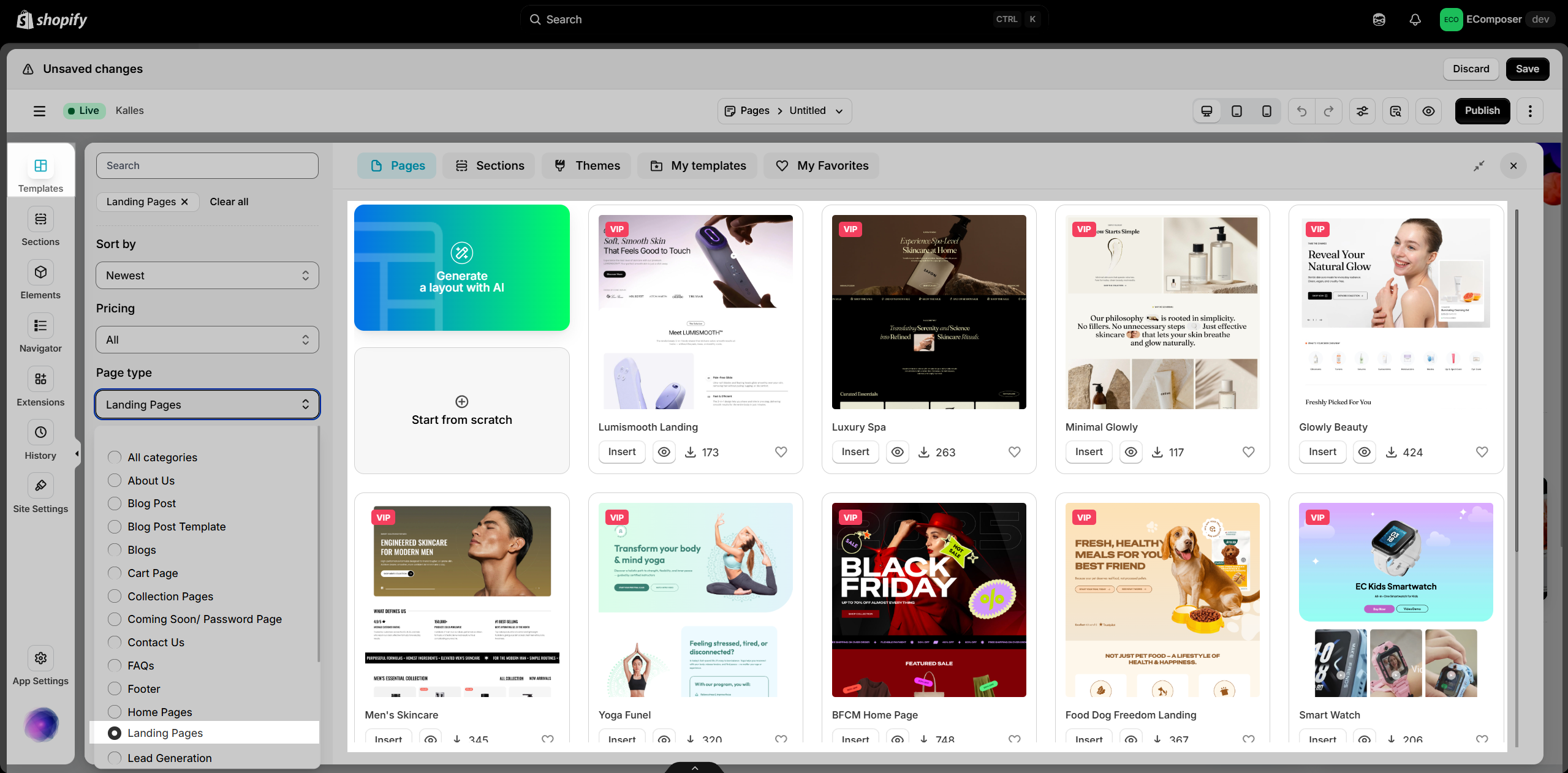
Task: Click the Generate a layout with AI card
Action: (x=462, y=268)
